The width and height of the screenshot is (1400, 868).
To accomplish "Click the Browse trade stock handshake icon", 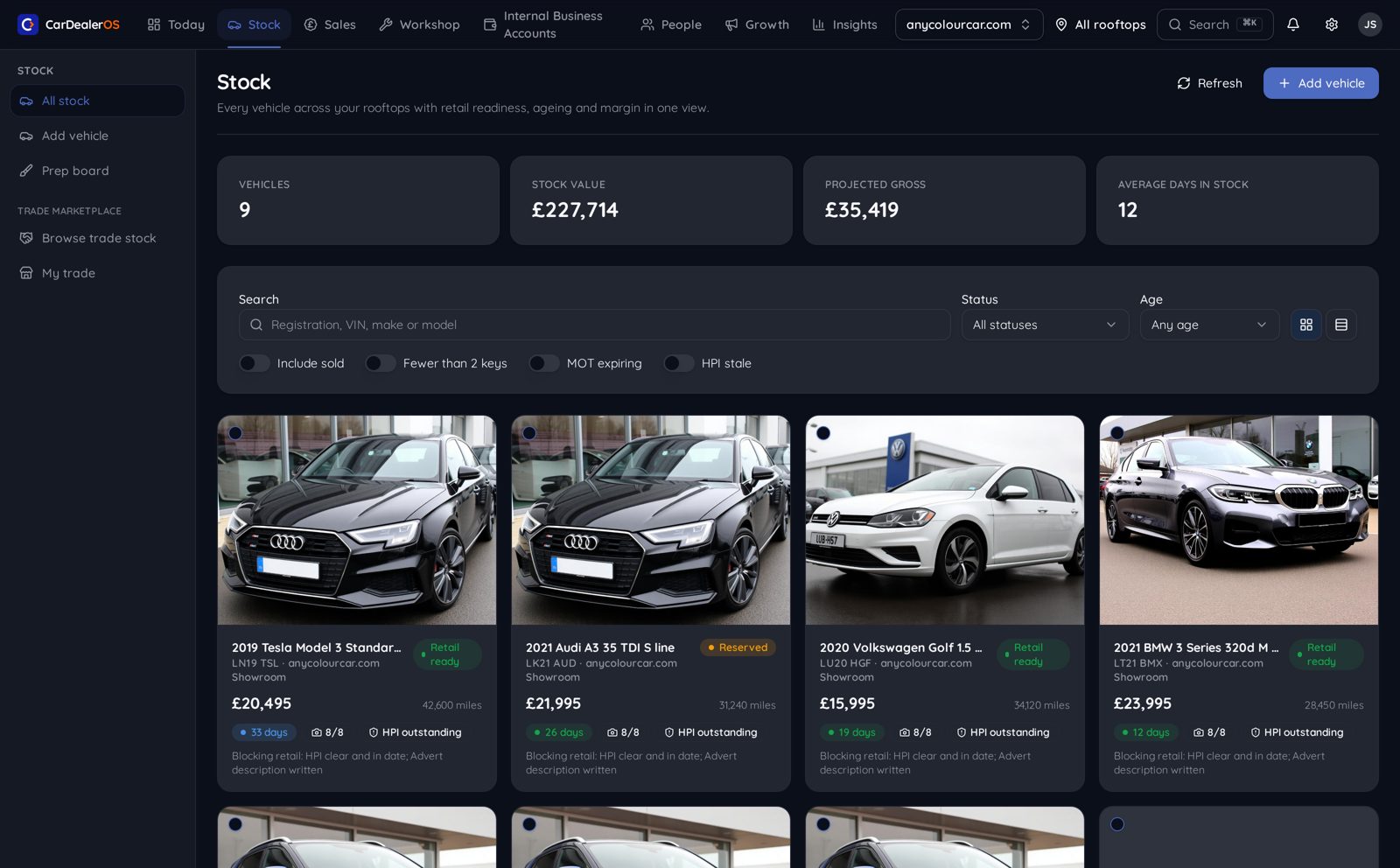I will tap(26, 238).
